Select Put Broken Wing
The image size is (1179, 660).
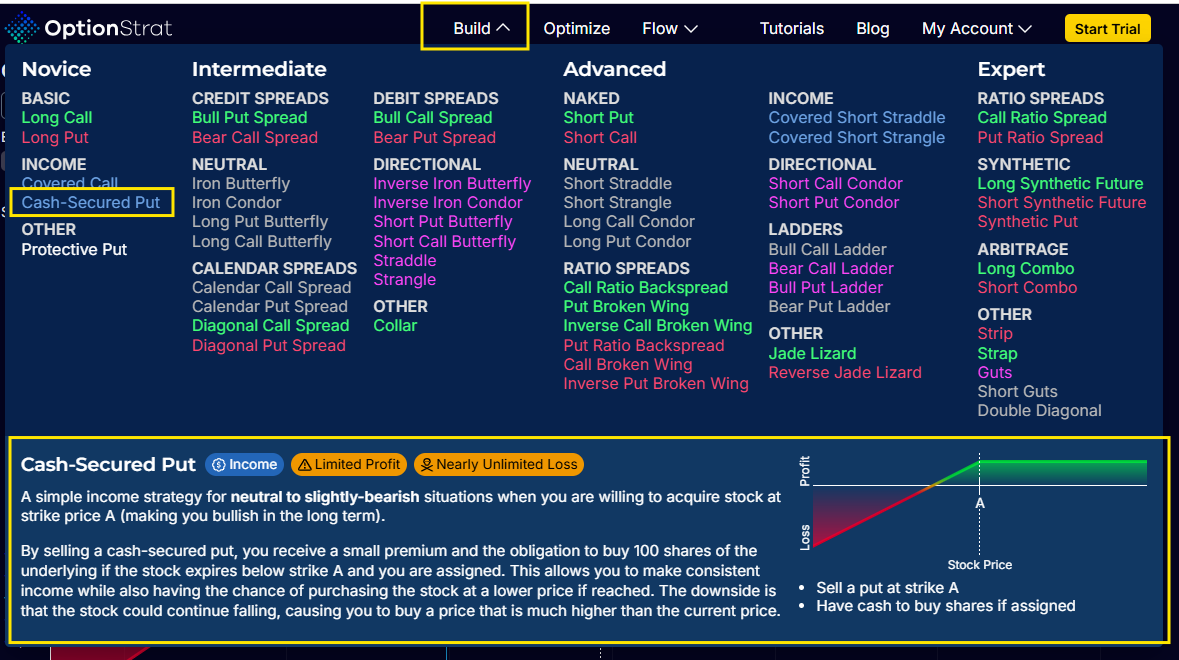tap(626, 307)
